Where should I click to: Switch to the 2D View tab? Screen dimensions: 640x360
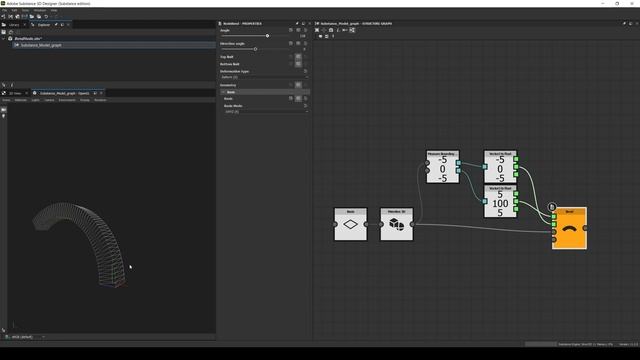tap(15, 93)
